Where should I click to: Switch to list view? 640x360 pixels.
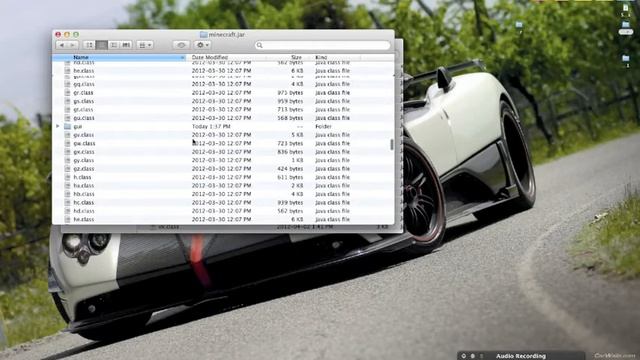pos(102,45)
